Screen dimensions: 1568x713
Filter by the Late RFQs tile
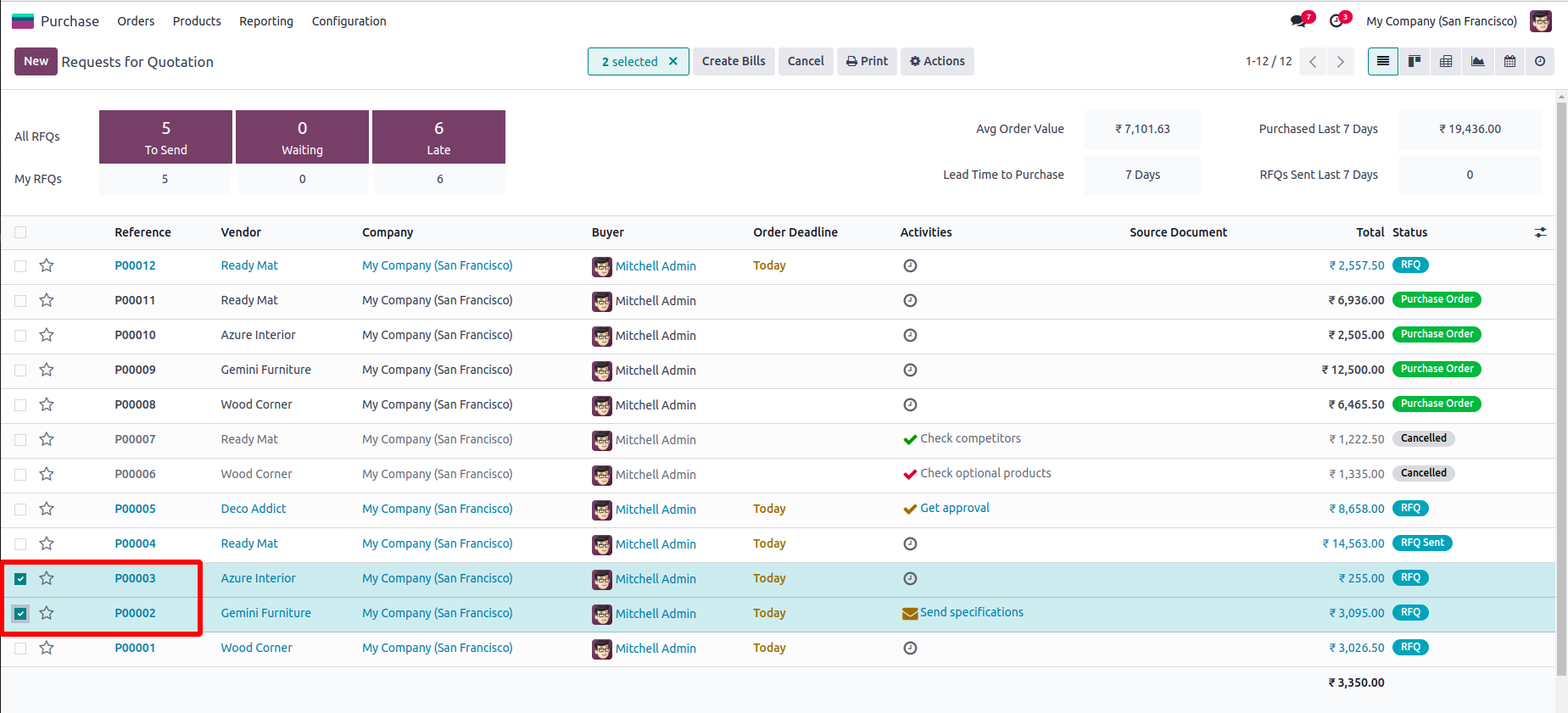438,136
